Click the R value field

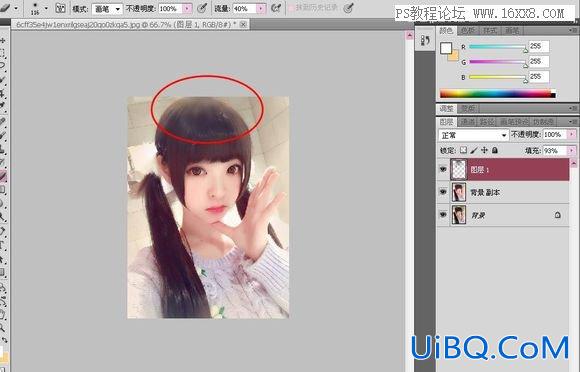[x=539, y=46]
